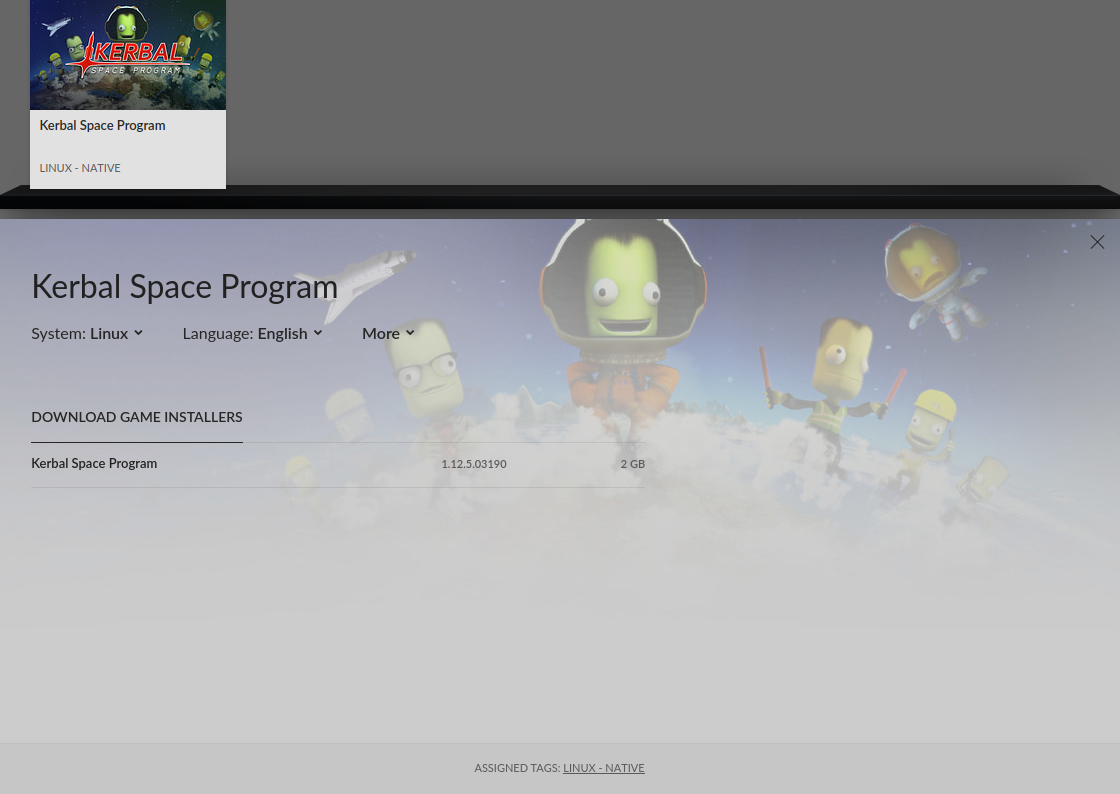Viewport: 1120px width, 794px height.
Task: Open the System: Linux dropdown
Action: tap(87, 333)
